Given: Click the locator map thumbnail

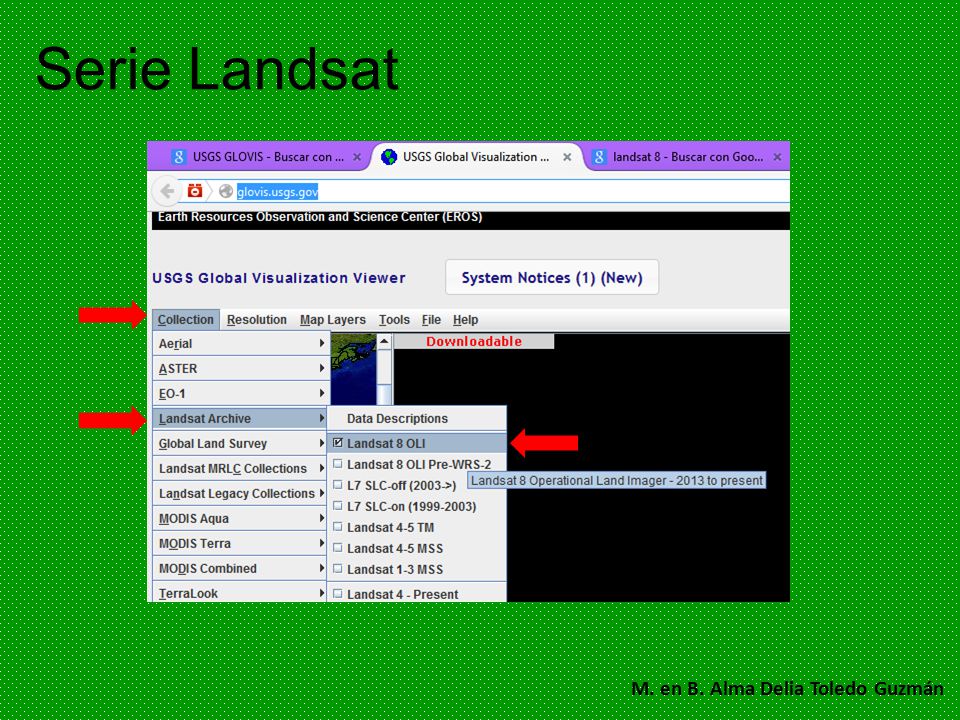Looking at the screenshot, I should [353, 369].
